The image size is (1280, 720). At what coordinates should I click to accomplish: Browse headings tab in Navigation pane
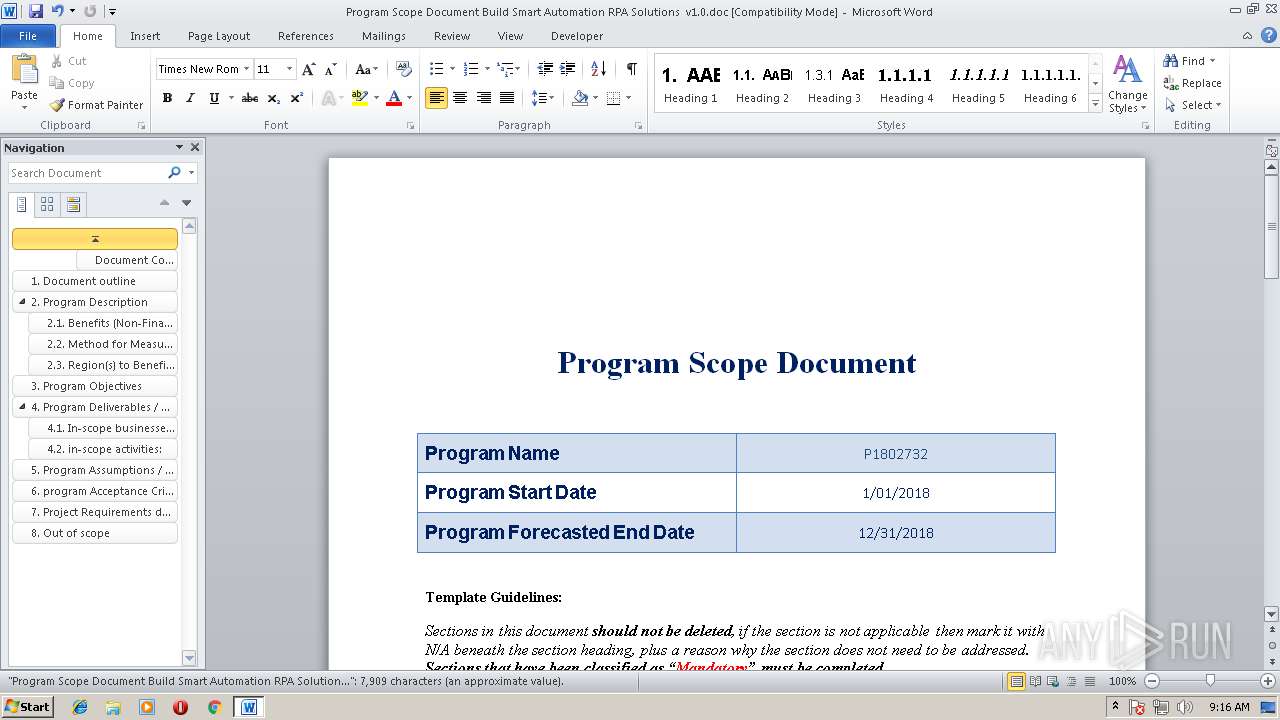[22, 205]
